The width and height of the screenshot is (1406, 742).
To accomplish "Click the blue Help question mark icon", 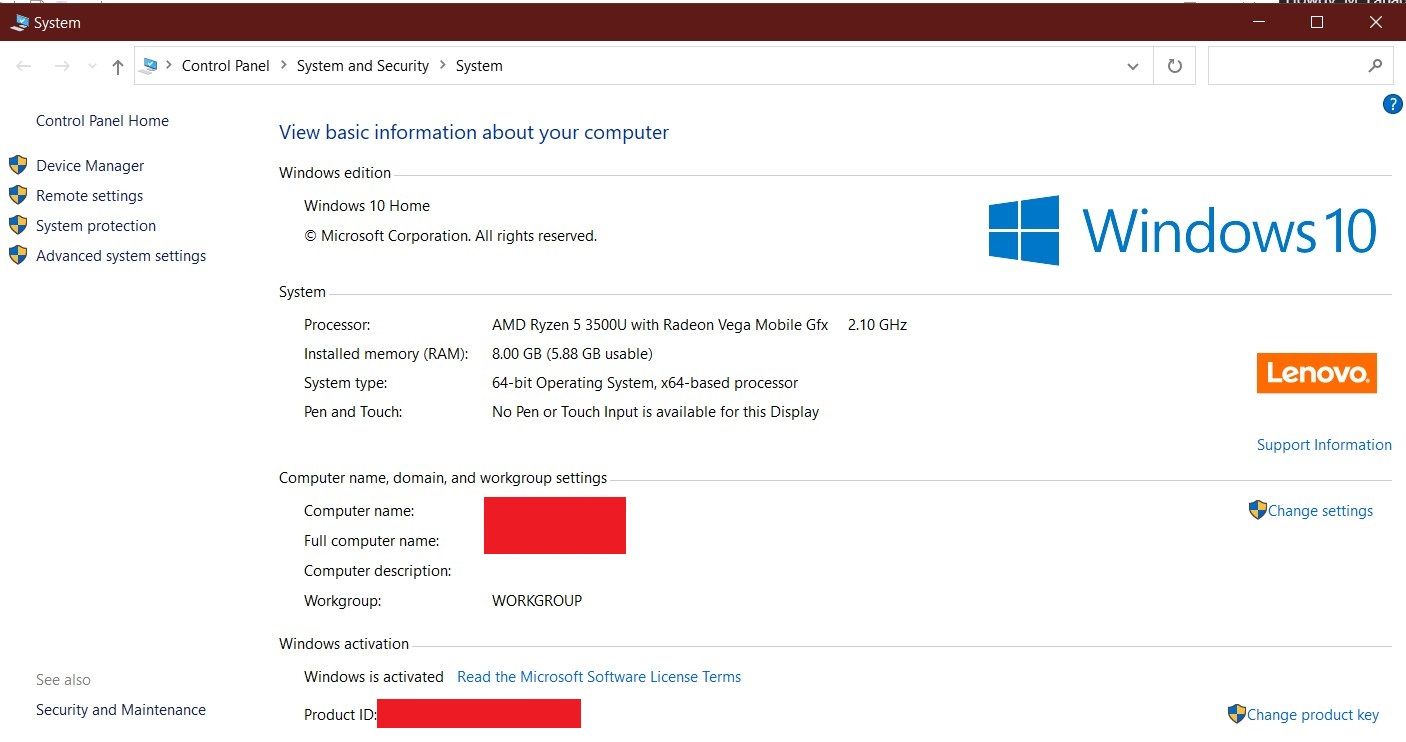I will tap(1392, 104).
